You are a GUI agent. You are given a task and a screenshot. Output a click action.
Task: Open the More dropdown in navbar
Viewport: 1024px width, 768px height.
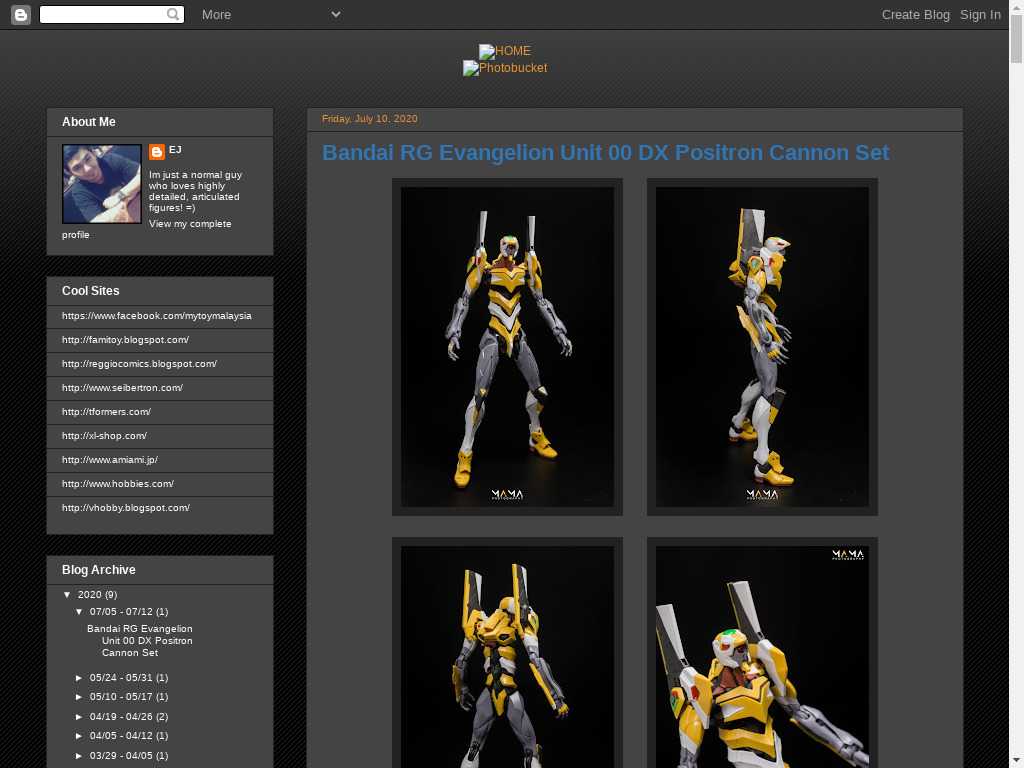click(x=271, y=14)
